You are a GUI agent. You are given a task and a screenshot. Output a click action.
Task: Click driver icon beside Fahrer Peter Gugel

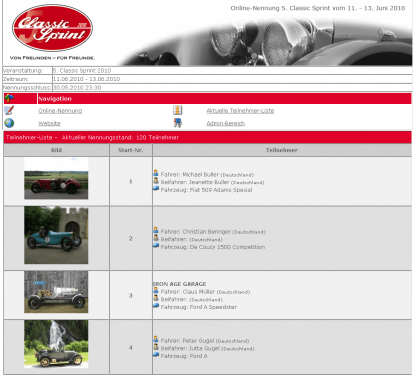(x=156, y=339)
